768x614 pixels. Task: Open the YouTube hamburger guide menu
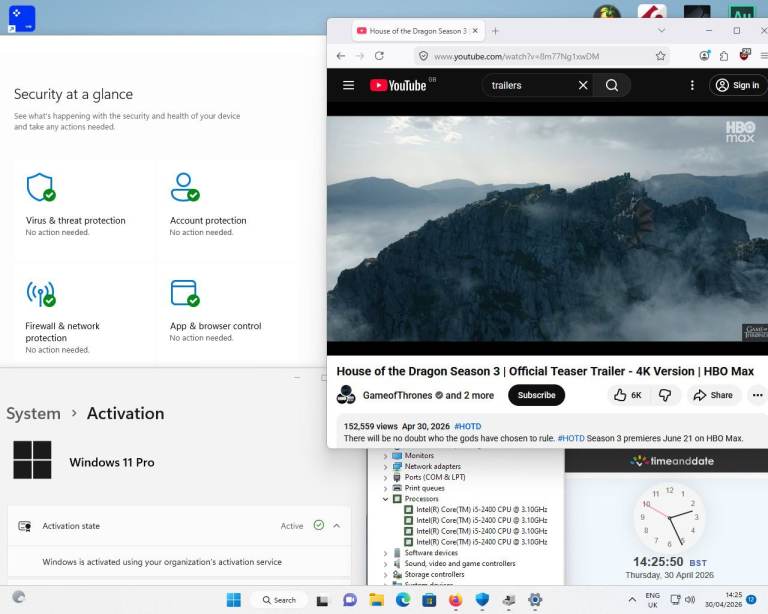[348, 85]
